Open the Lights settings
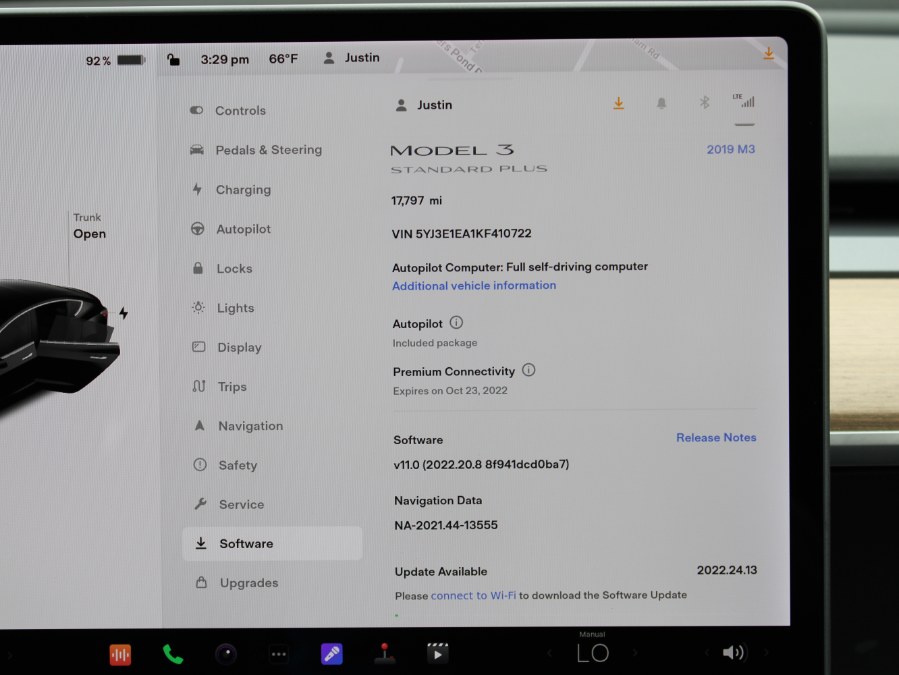 (x=223, y=308)
